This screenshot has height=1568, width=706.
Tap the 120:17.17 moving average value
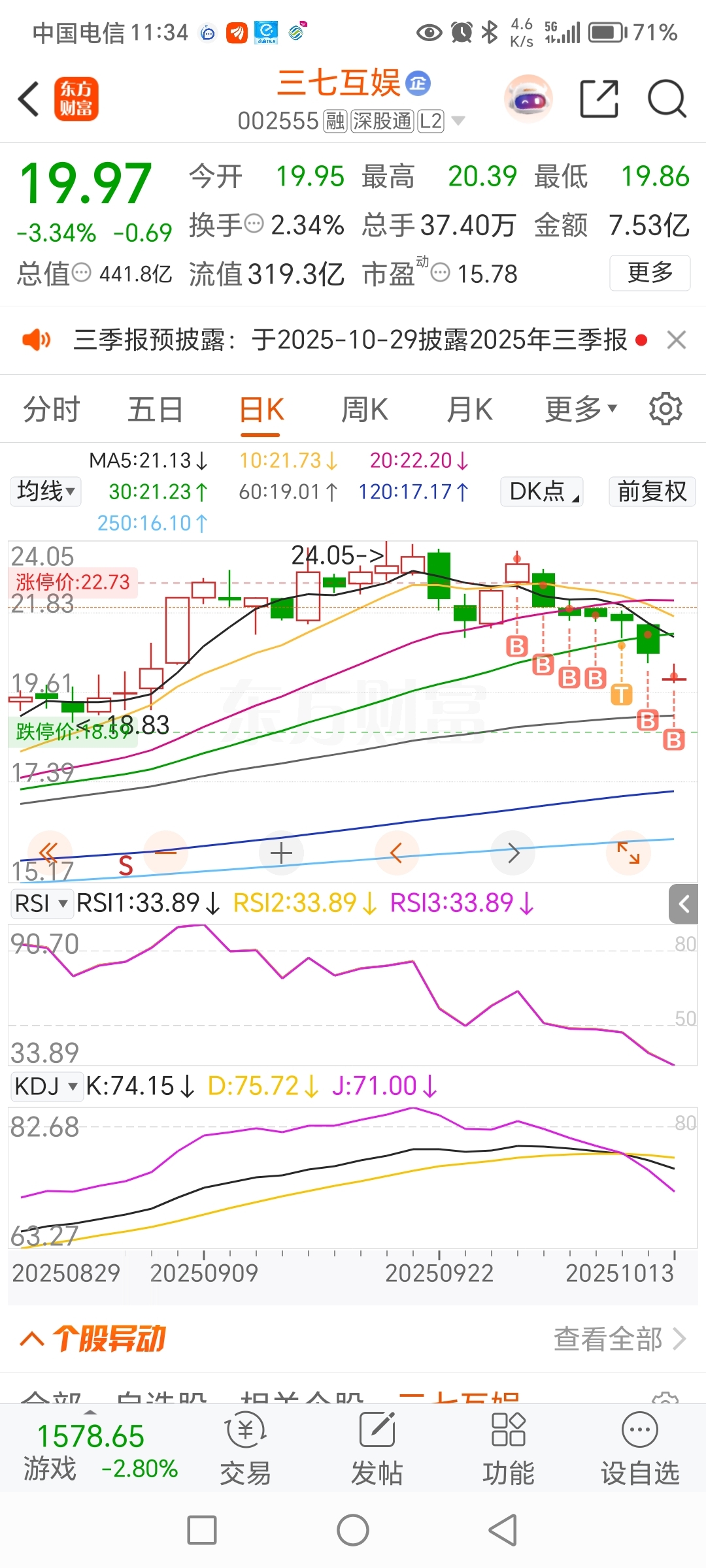point(413,492)
